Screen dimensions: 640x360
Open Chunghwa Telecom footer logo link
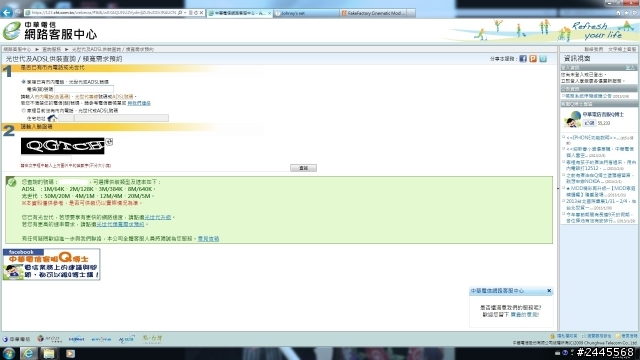tap(17, 339)
